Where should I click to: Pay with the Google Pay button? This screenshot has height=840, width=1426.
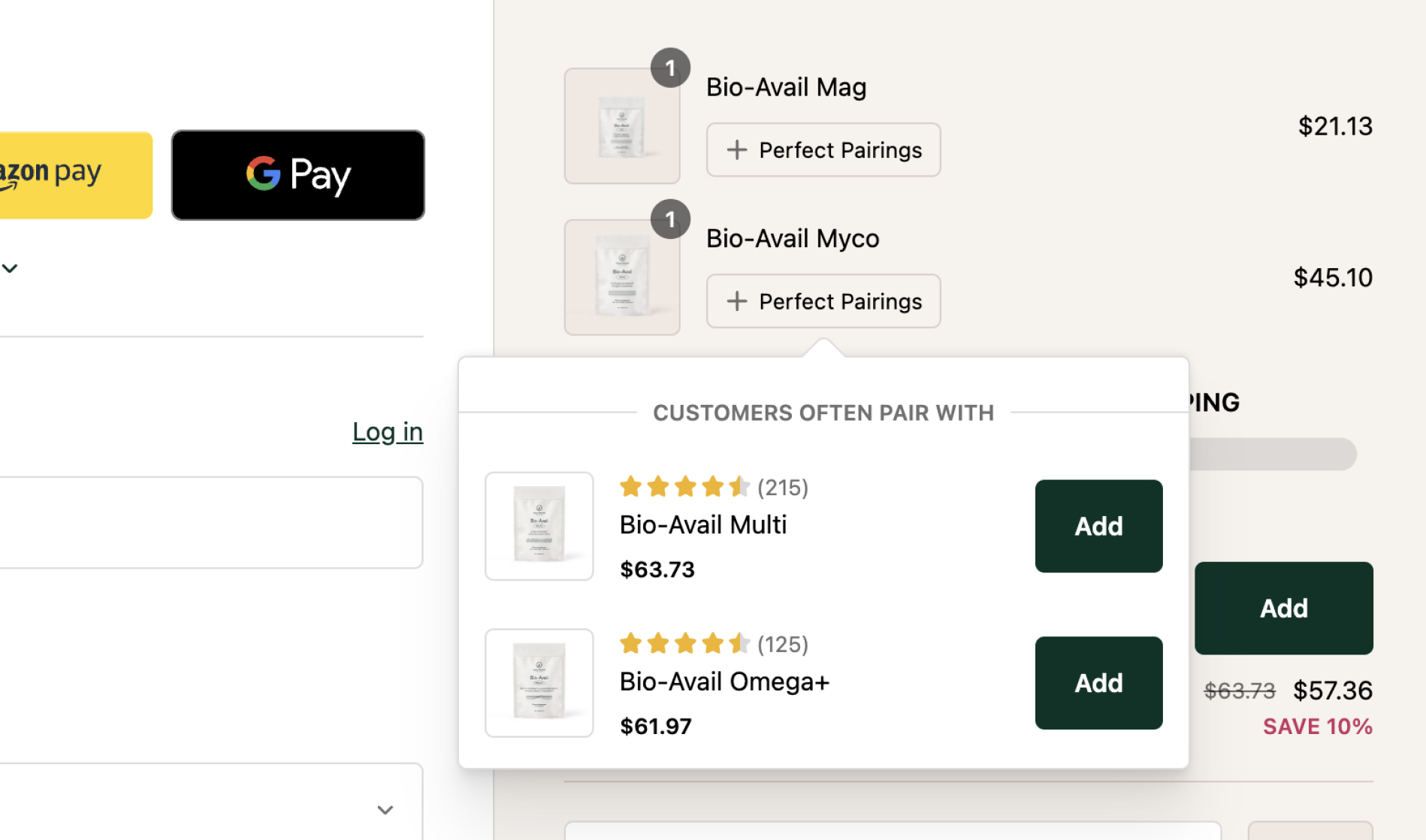click(x=298, y=175)
